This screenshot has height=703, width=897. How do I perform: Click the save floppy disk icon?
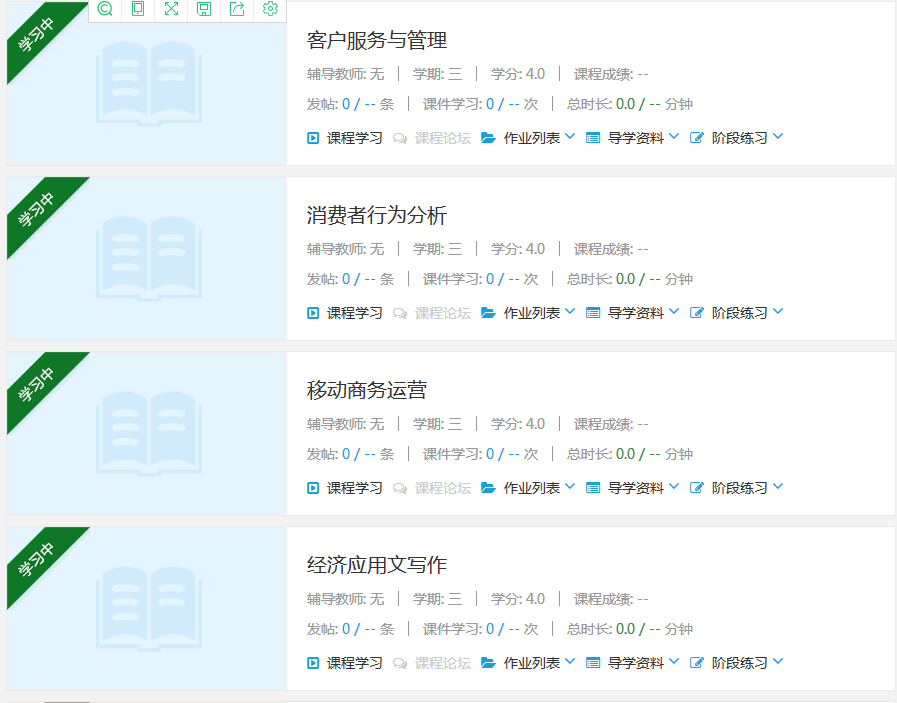204,9
